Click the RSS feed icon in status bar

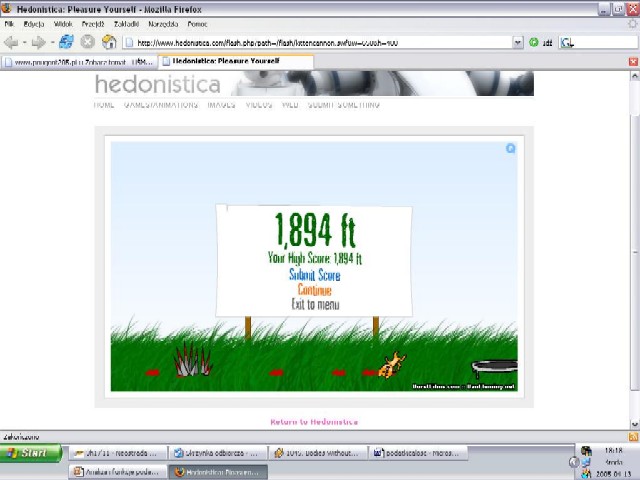click(632, 437)
